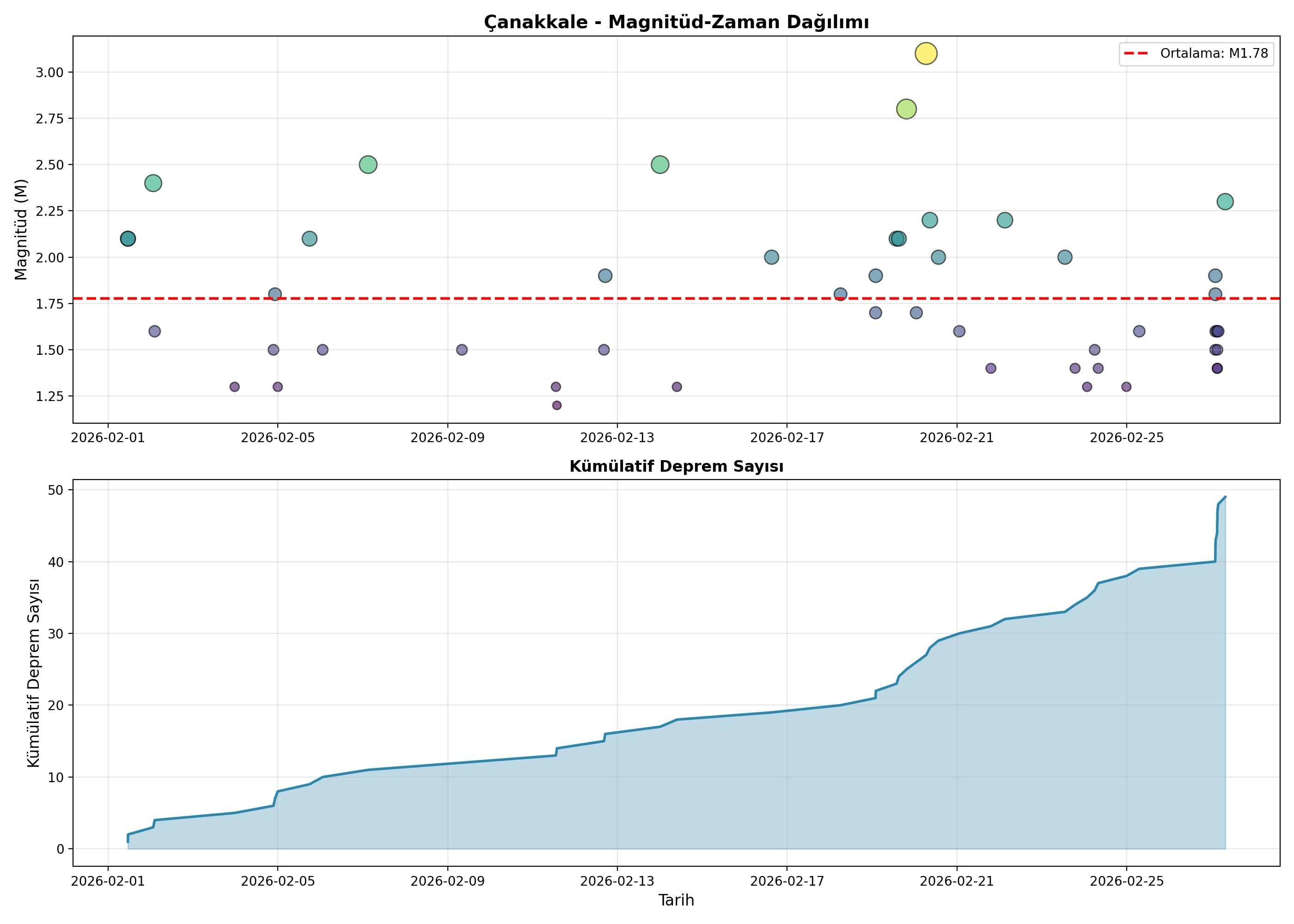Click the vertical "Kümülatif Deprem Sayısı" axis label
Screen dimensions: 1294x924
34,673
